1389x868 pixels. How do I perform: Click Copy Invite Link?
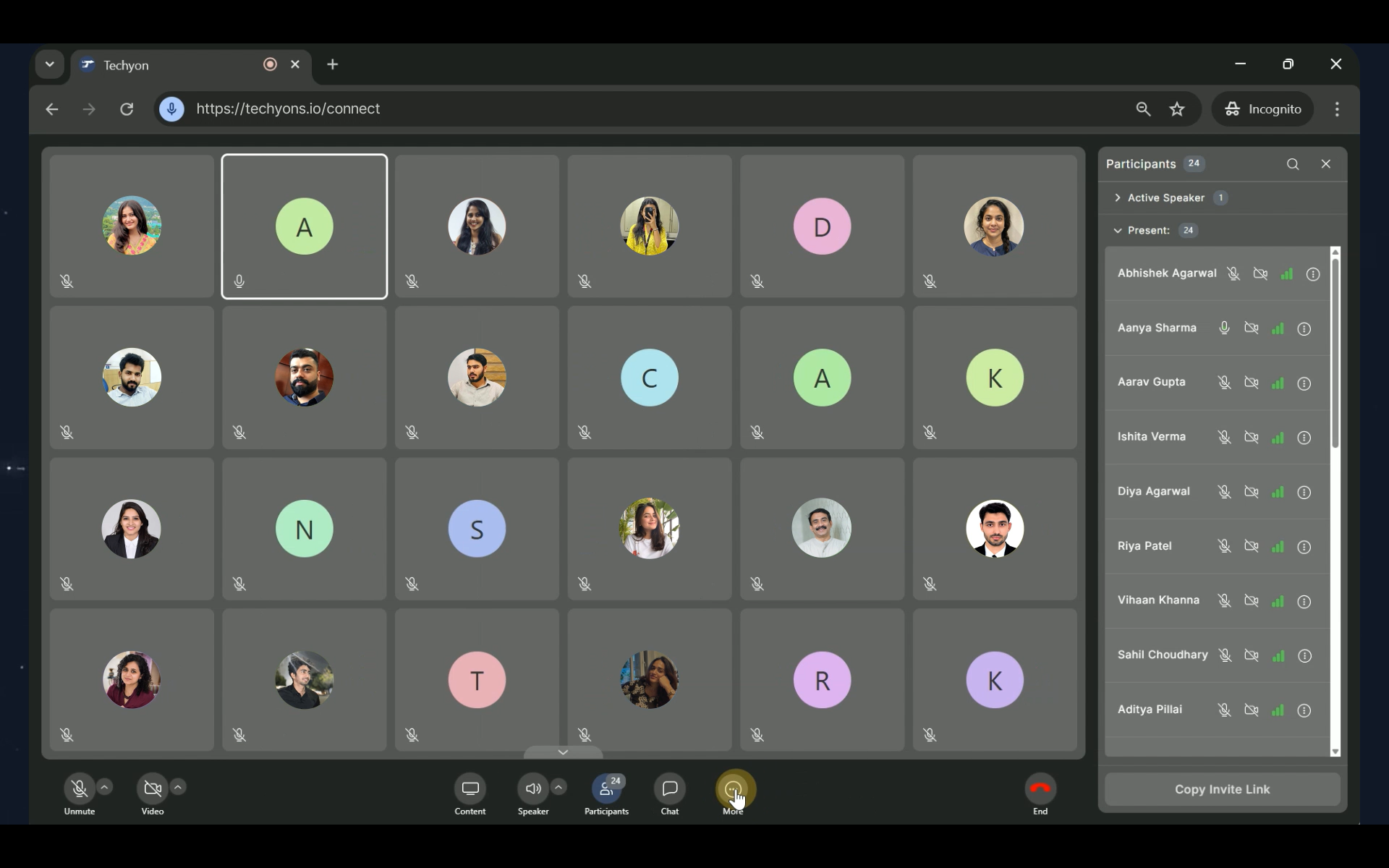pyautogui.click(x=1222, y=789)
